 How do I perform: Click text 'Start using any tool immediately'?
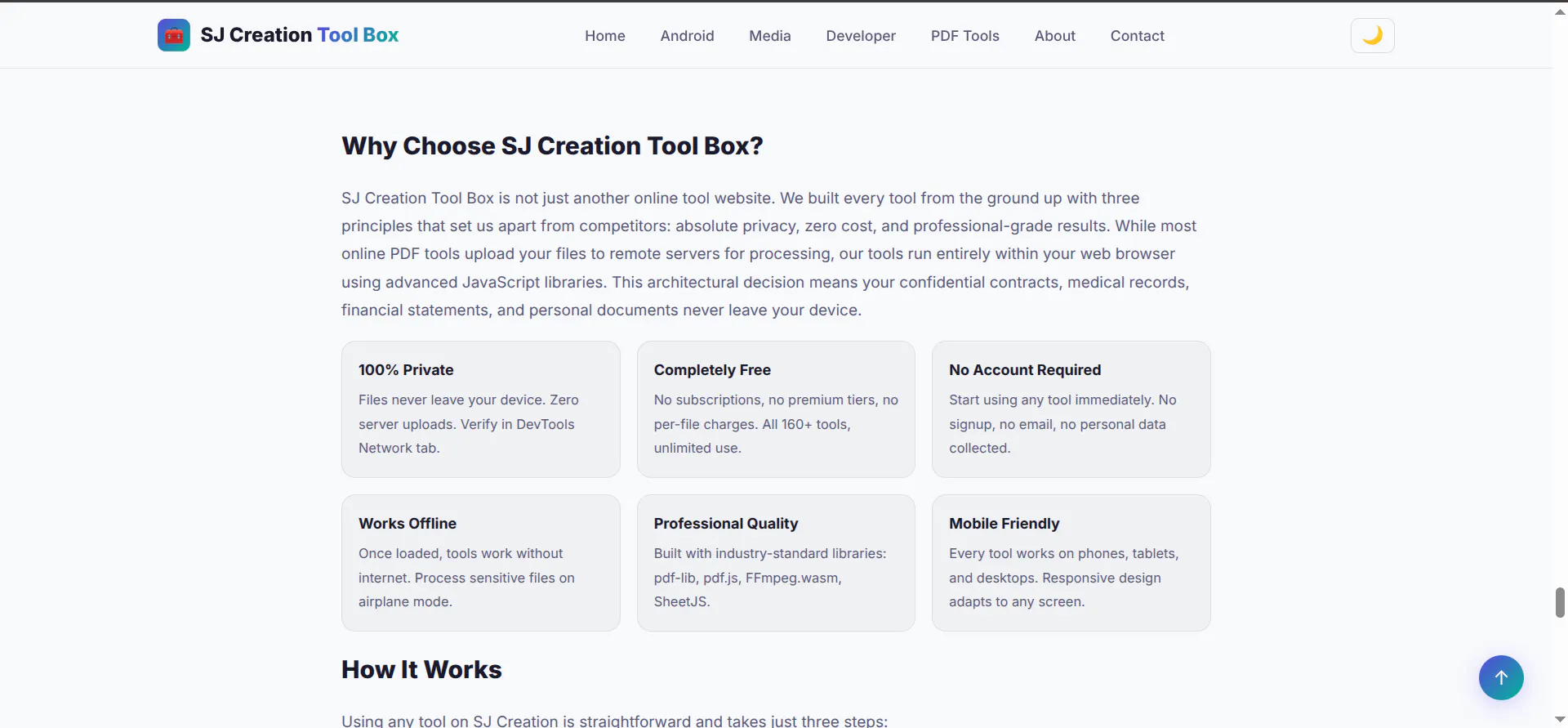(1052, 400)
